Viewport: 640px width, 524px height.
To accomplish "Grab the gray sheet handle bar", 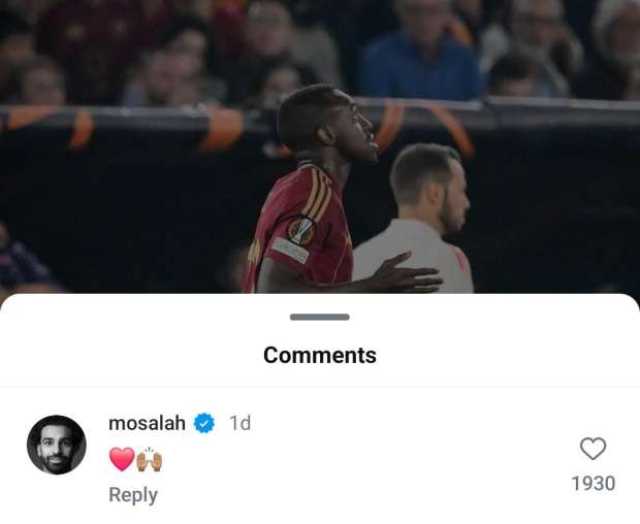I will (x=320, y=317).
